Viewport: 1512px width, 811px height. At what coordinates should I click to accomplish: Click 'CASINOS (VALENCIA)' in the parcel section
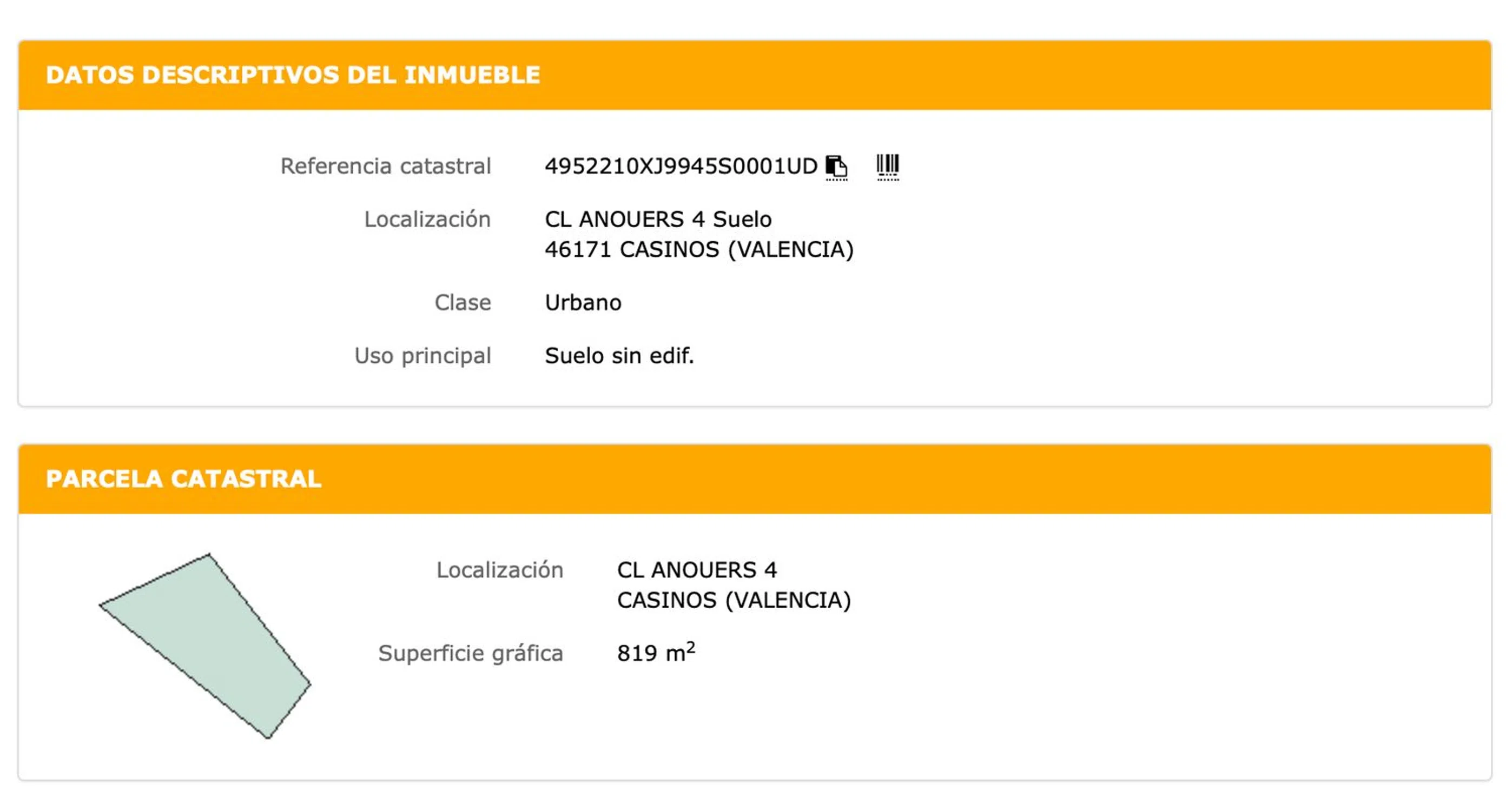734,601
